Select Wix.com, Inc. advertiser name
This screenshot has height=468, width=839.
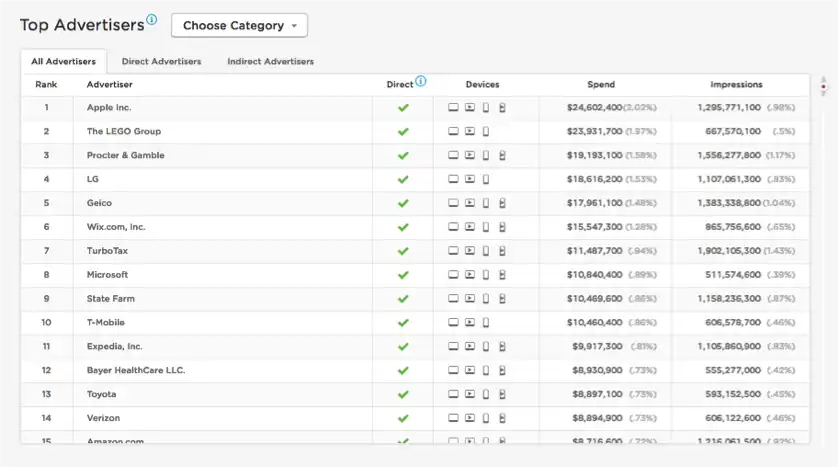(116, 227)
